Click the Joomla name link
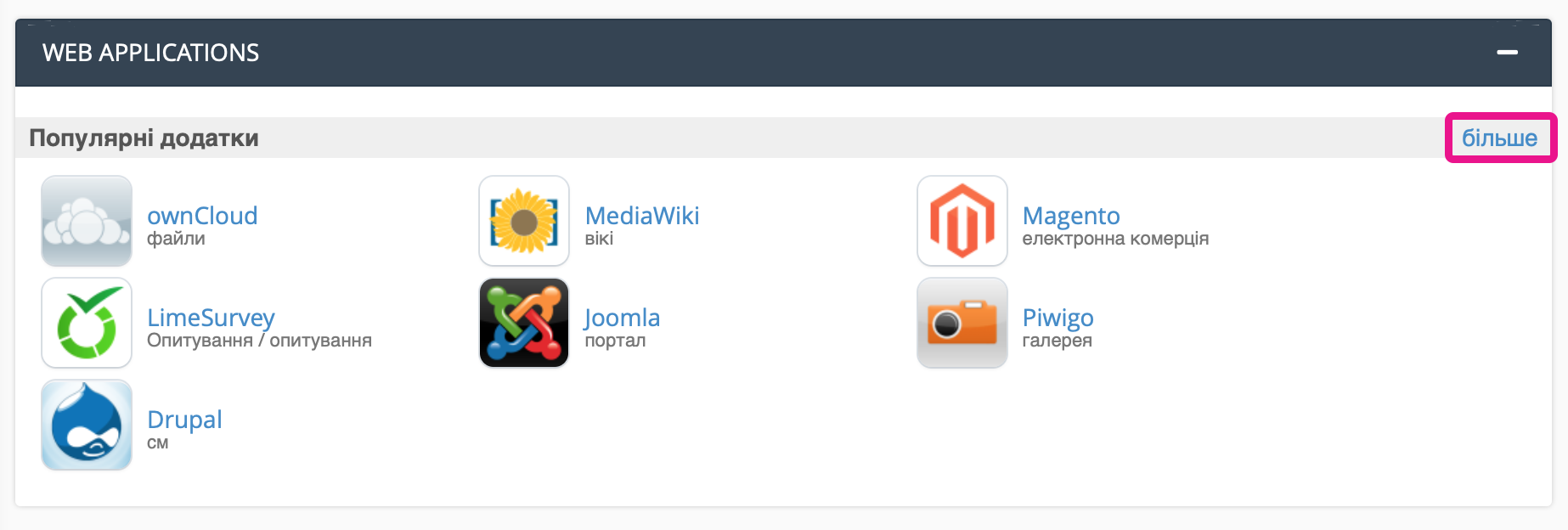 click(x=622, y=318)
